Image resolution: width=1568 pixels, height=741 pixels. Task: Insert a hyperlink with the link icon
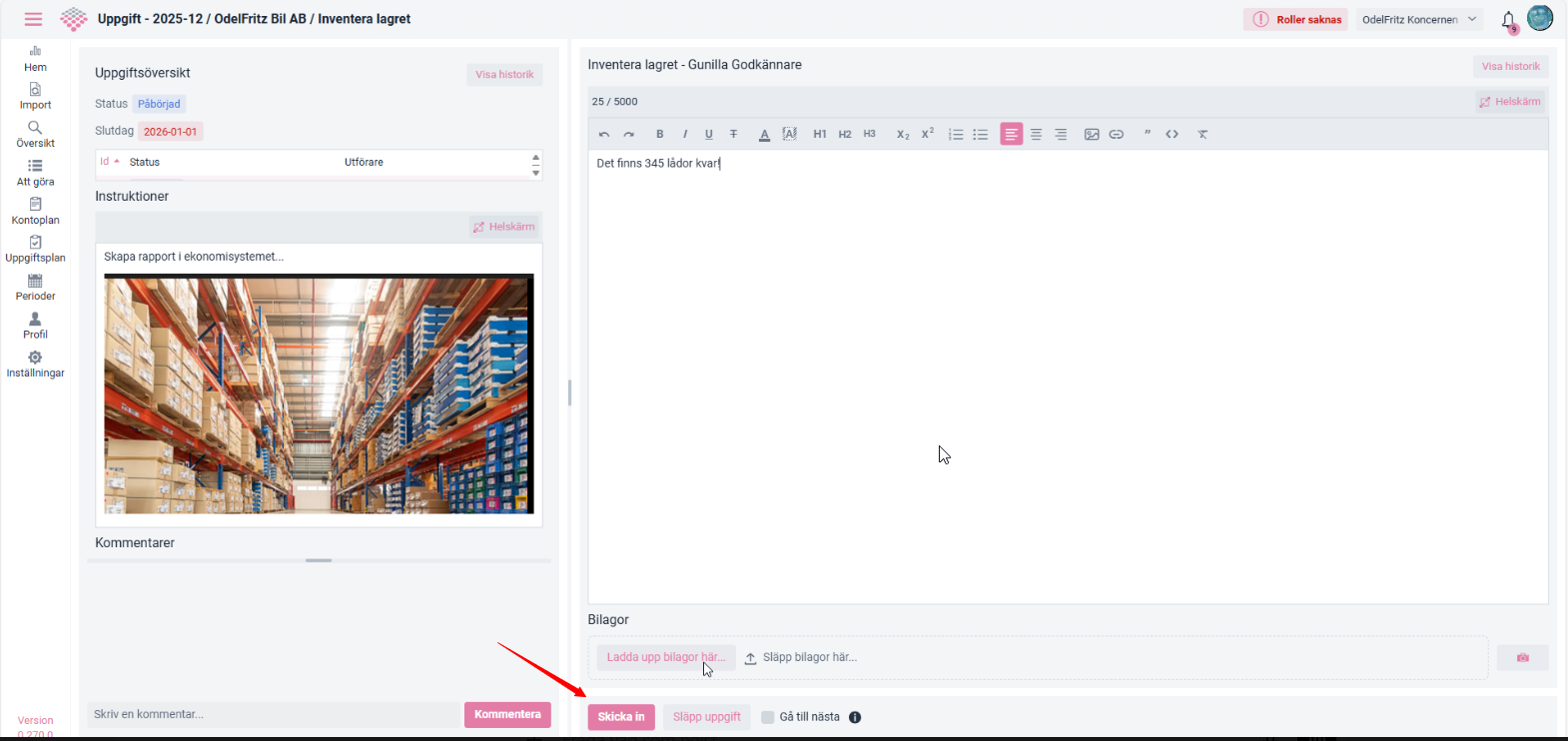coord(1117,134)
